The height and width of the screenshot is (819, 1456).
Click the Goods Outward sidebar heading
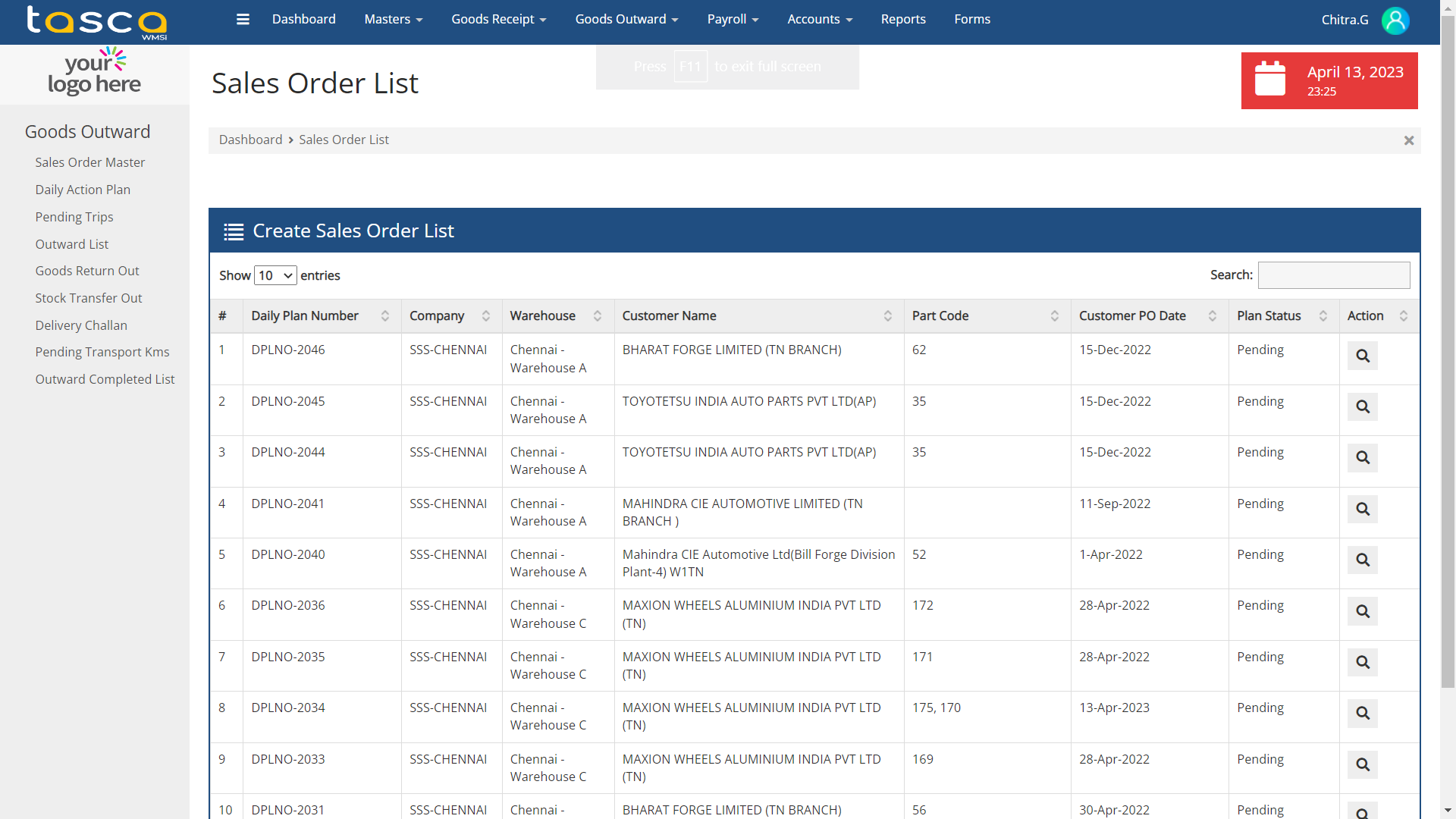[88, 132]
